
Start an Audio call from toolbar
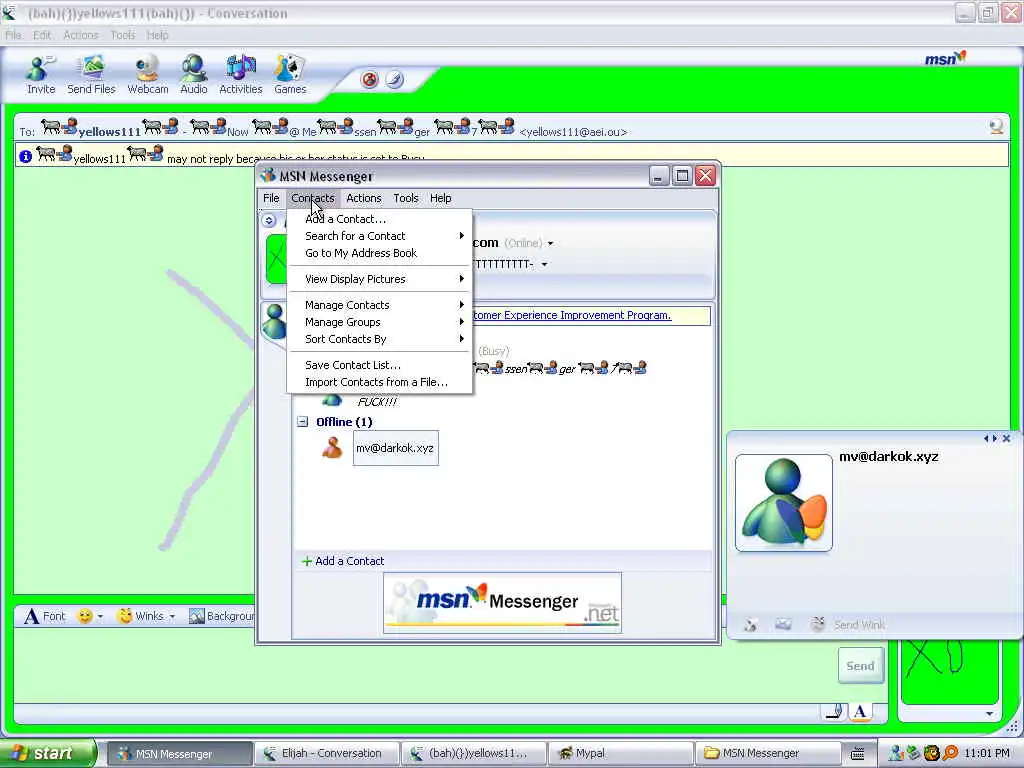click(x=194, y=75)
